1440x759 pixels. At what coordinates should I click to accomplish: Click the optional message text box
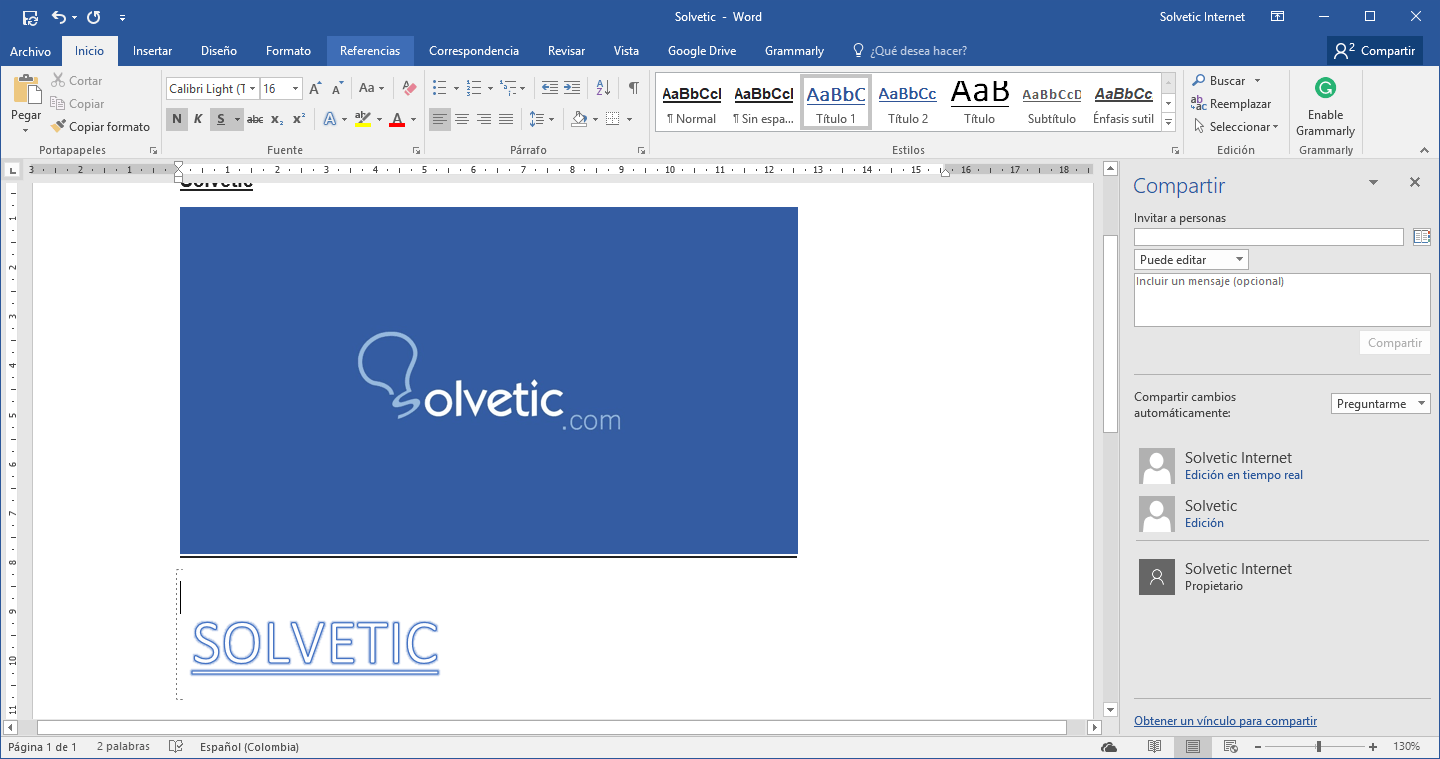pyautogui.click(x=1282, y=300)
